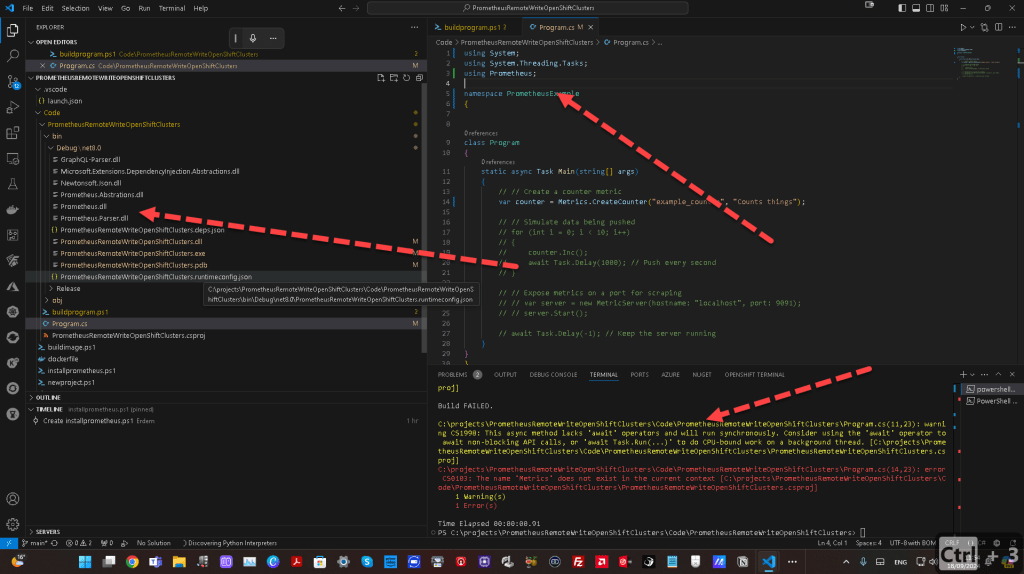Open the Docker whale view
Image resolution: width=1024 pixels, height=574 pixels.
(x=12, y=210)
